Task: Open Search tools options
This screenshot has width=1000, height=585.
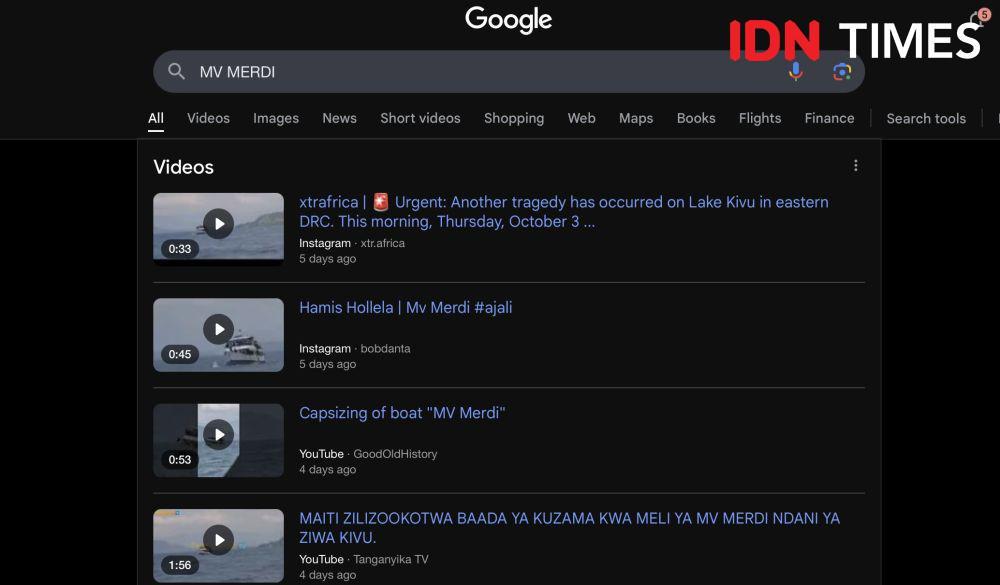Action: pyautogui.click(x=926, y=118)
